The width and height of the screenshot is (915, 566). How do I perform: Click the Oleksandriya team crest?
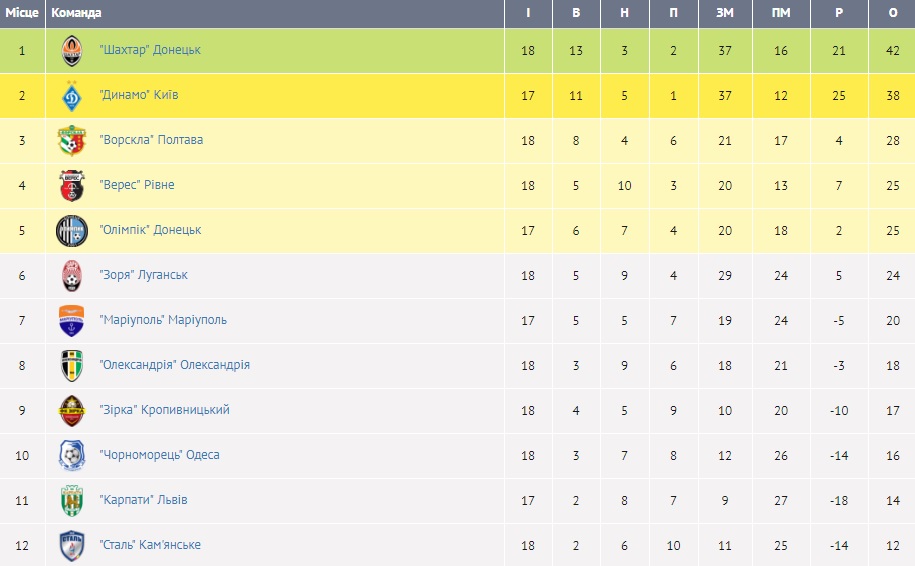(72, 365)
